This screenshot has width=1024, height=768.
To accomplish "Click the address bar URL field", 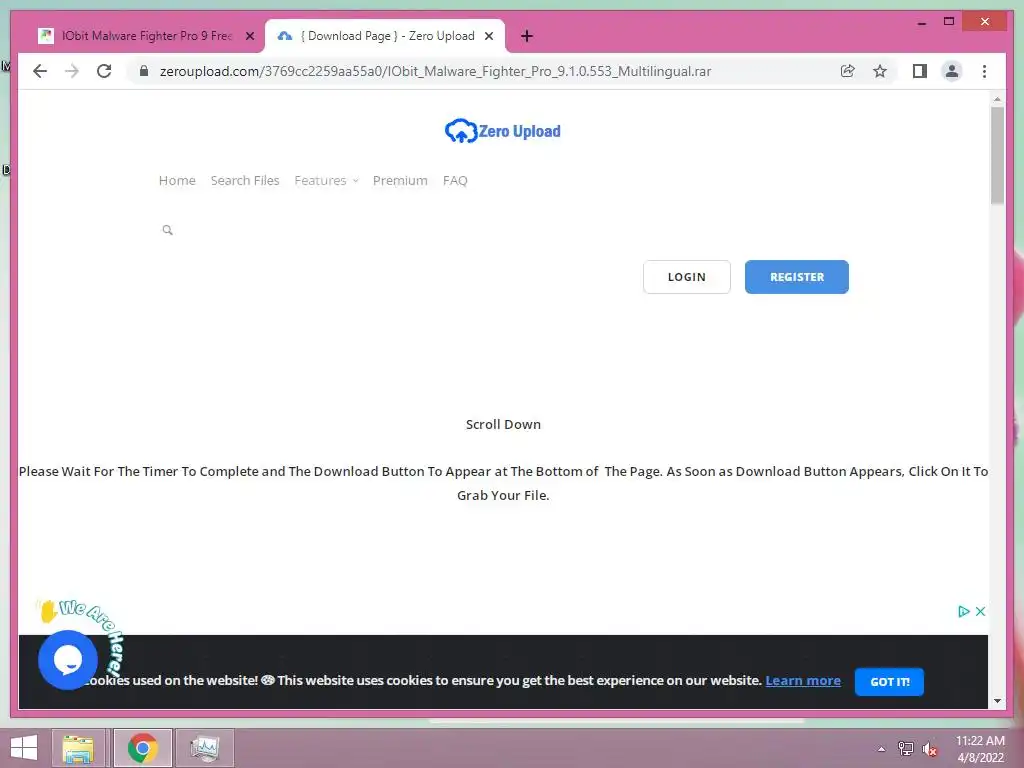I will coord(483,71).
